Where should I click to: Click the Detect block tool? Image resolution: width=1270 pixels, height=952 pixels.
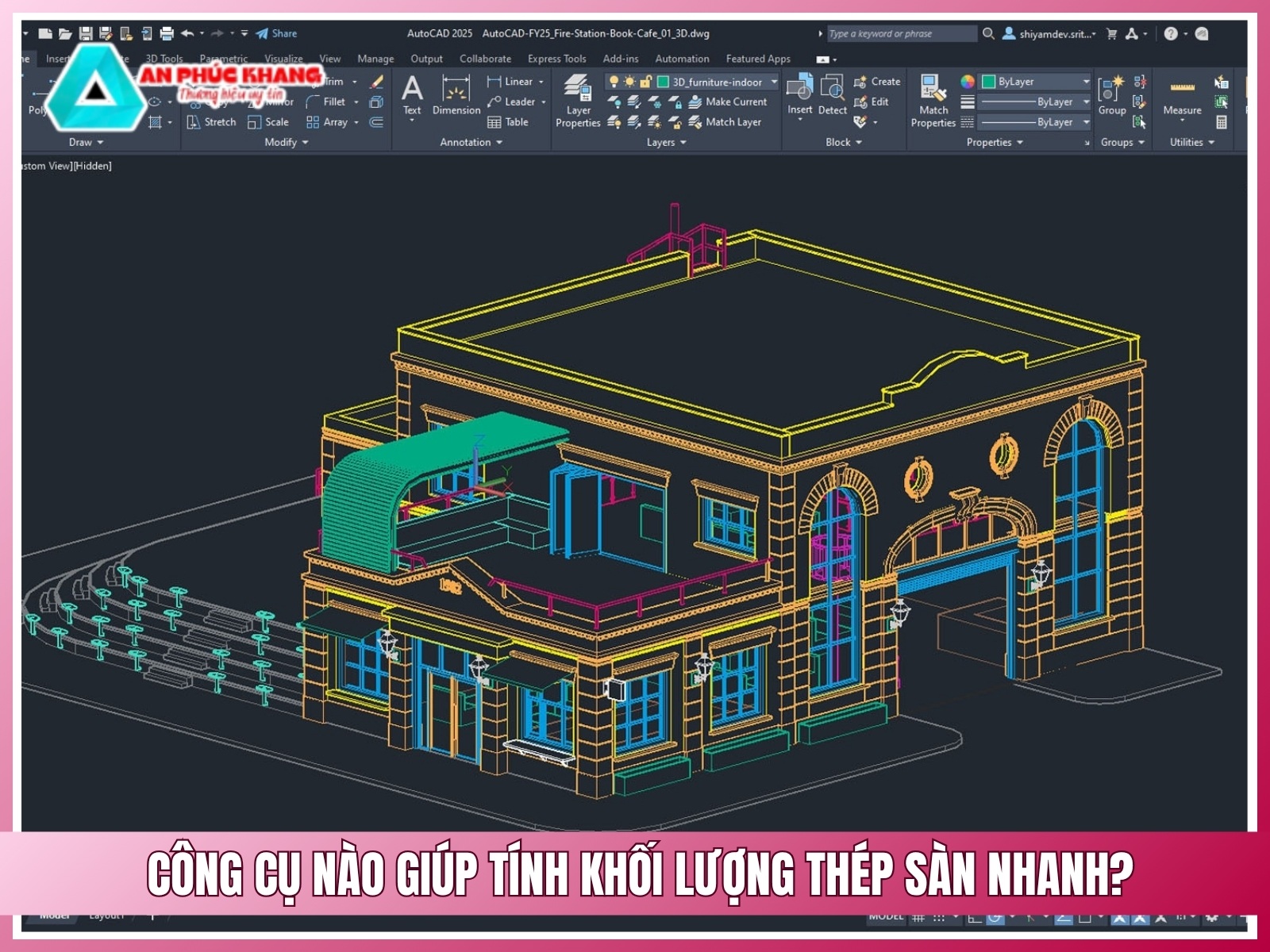(x=832, y=95)
